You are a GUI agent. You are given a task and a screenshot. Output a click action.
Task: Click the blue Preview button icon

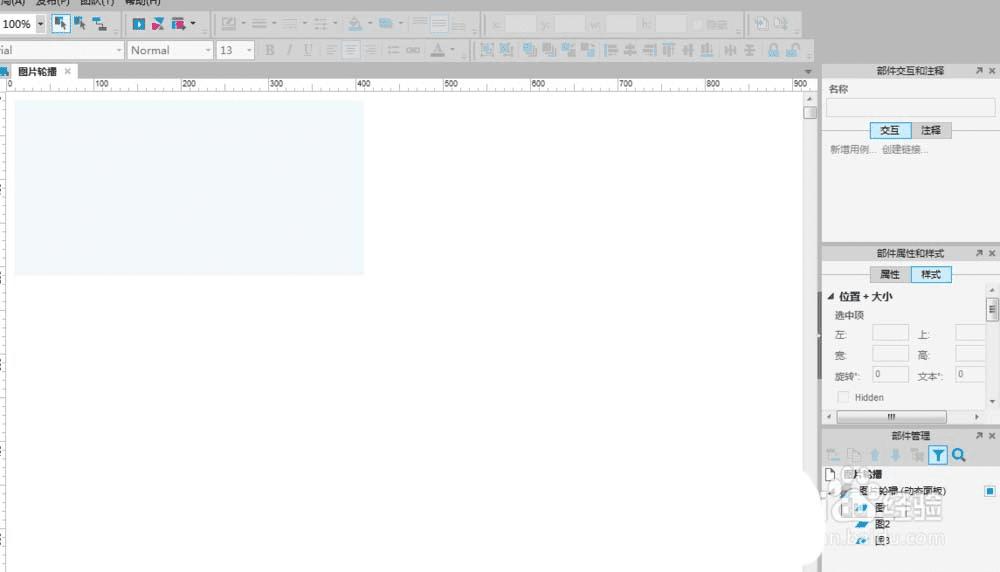138,24
